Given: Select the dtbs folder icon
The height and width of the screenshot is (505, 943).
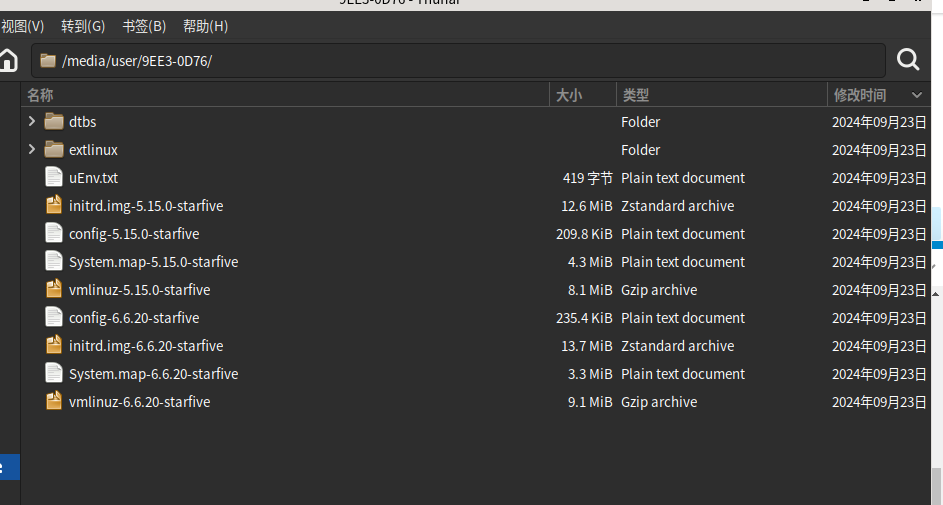Looking at the screenshot, I should [54, 121].
